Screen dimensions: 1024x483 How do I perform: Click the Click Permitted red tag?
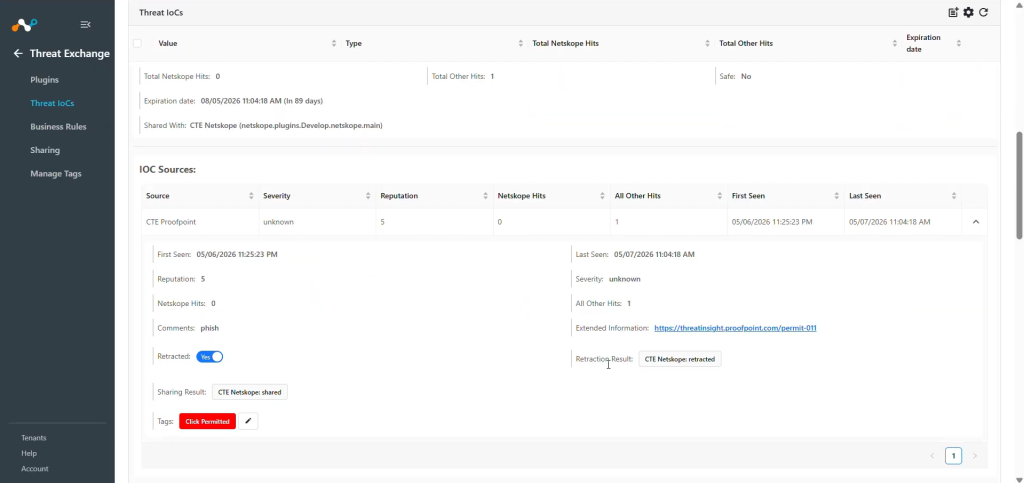[x=207, y=422]
